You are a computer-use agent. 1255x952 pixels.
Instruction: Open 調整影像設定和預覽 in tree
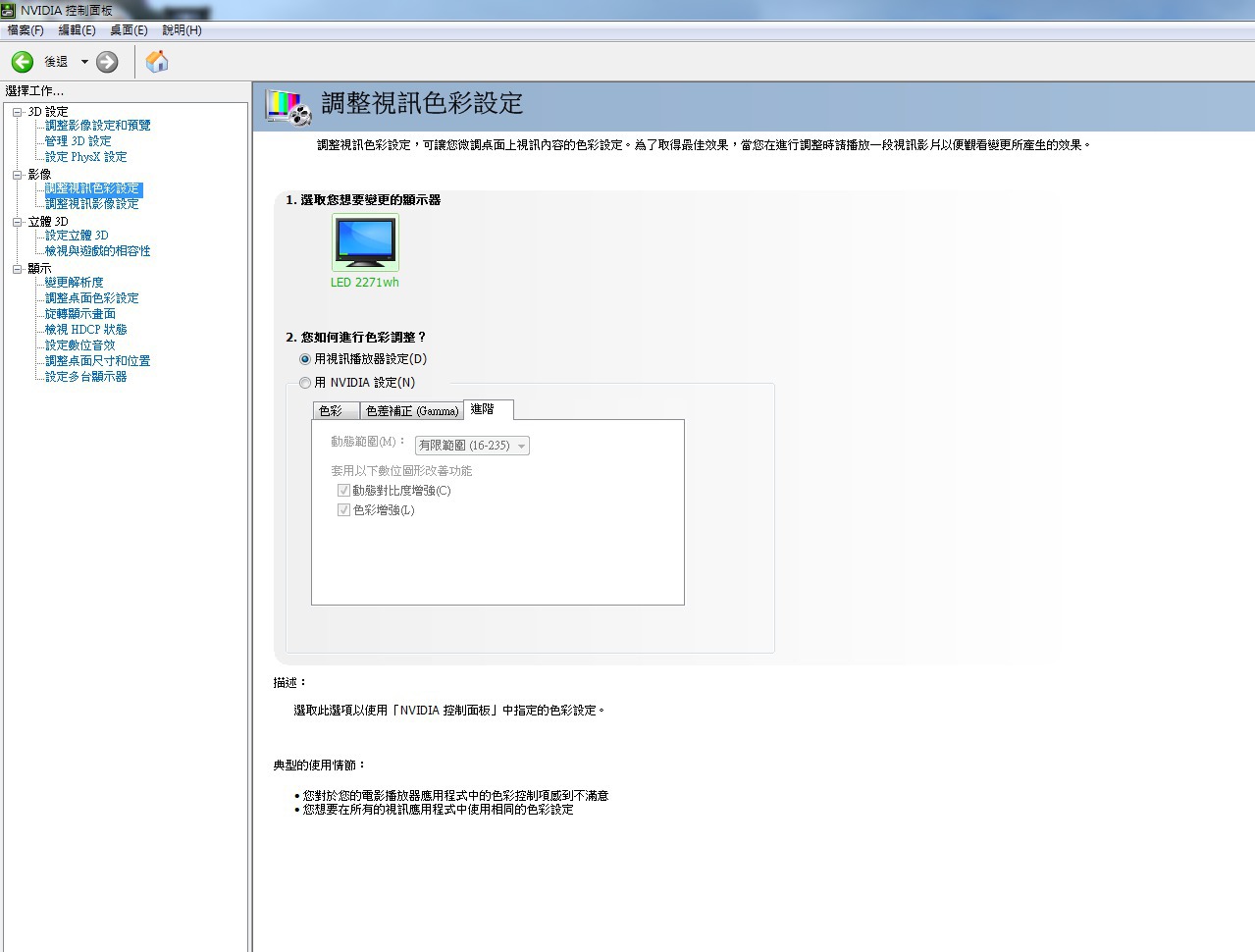97,126
